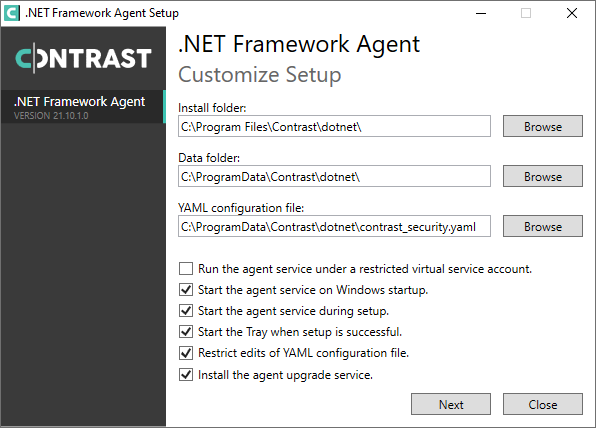
Task: Proceed with the Next button
Action: click(x=451, y=404)
